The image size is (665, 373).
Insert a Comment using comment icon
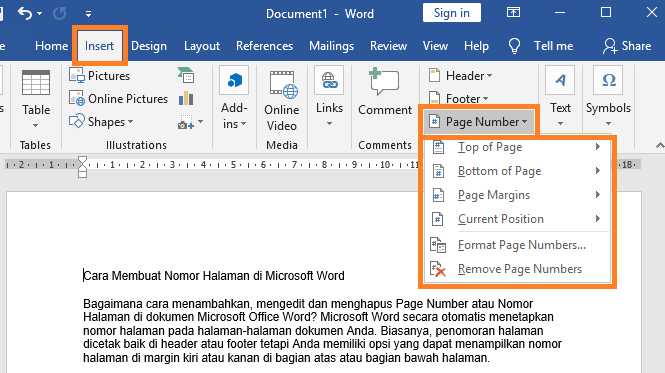pos(384,81)
